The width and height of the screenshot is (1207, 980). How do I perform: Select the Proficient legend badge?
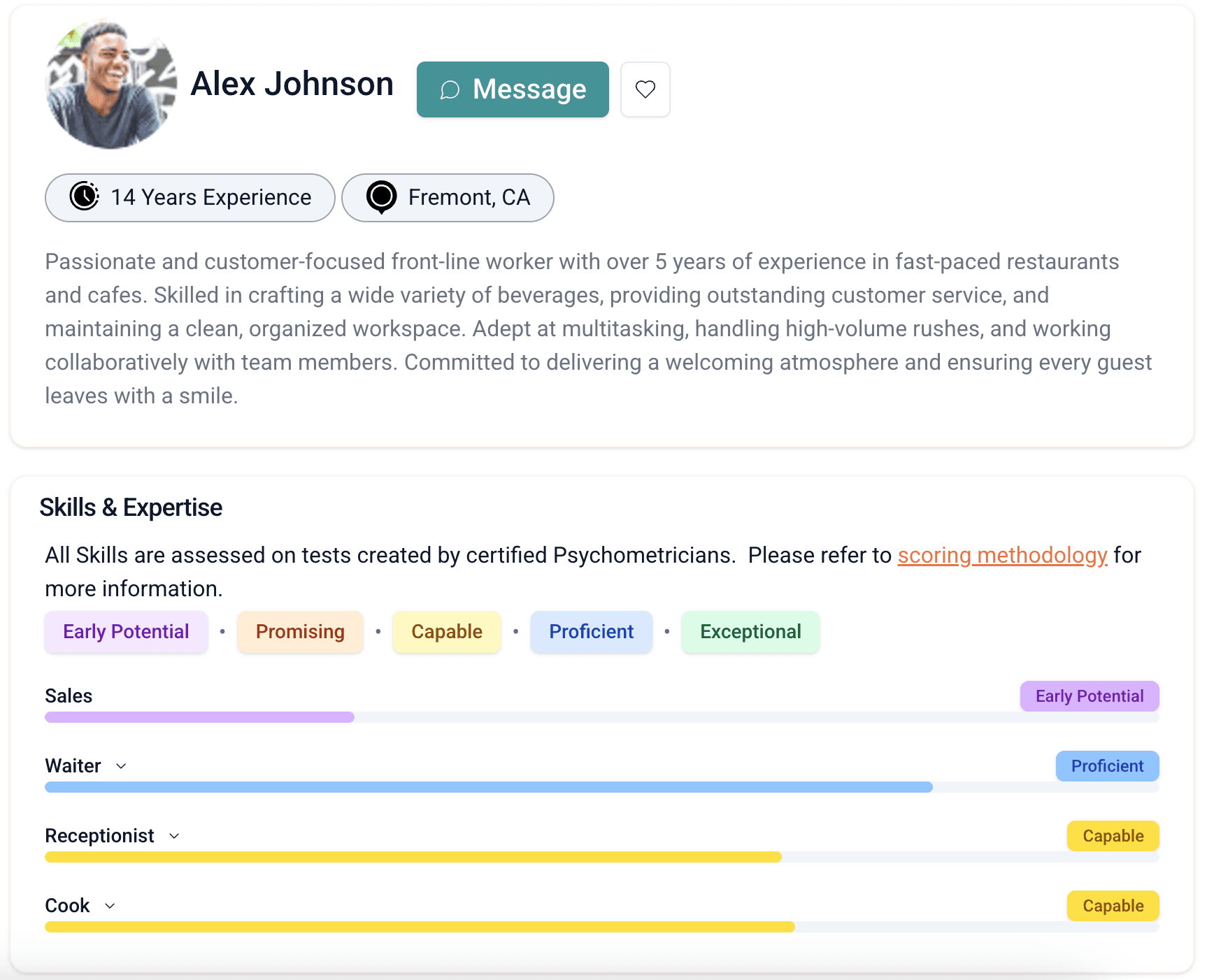(x=591, y=632)
